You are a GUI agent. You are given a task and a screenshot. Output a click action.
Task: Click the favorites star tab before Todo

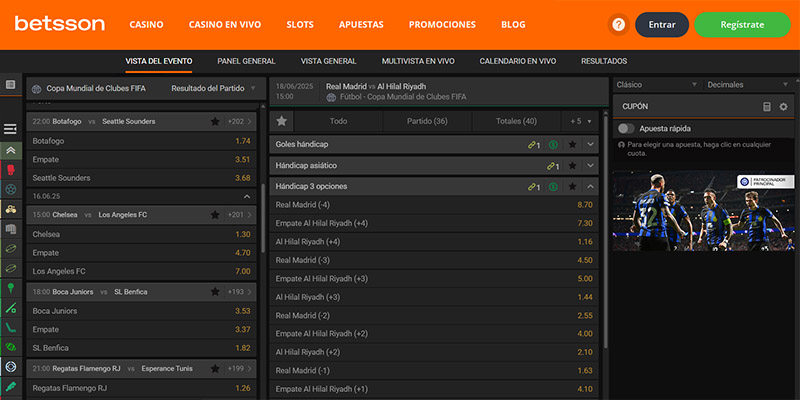pyautogui.click(x=282, y=121)
